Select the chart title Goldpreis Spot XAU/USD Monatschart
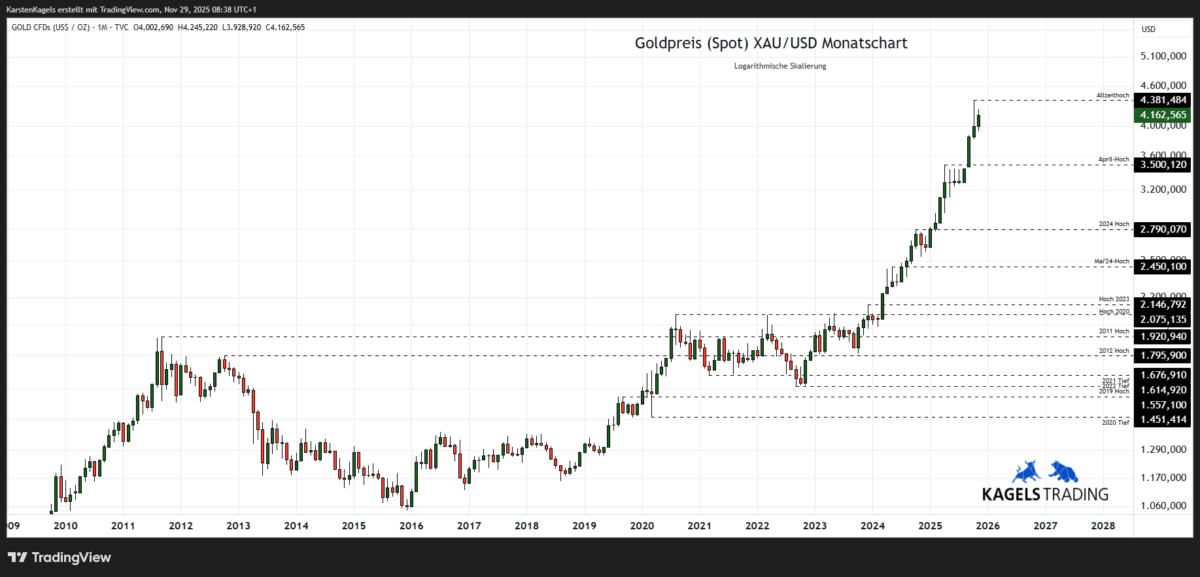Screen dimensions: 1200x577 pos(770,43)
